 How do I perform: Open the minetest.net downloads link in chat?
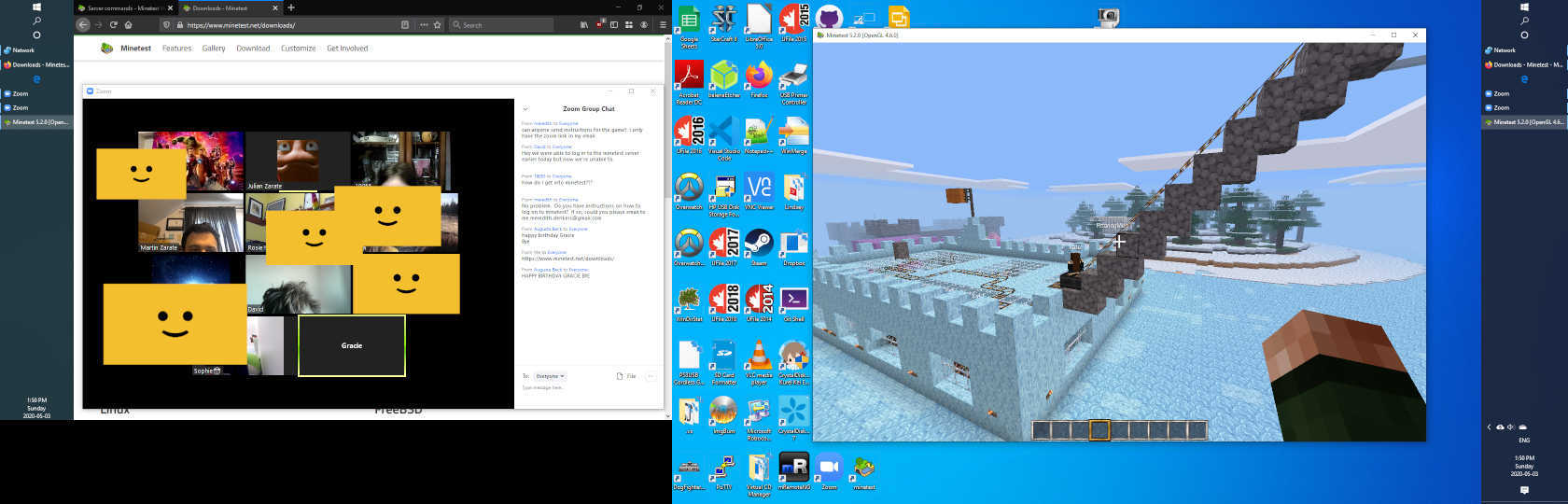(x=567, y=259)
